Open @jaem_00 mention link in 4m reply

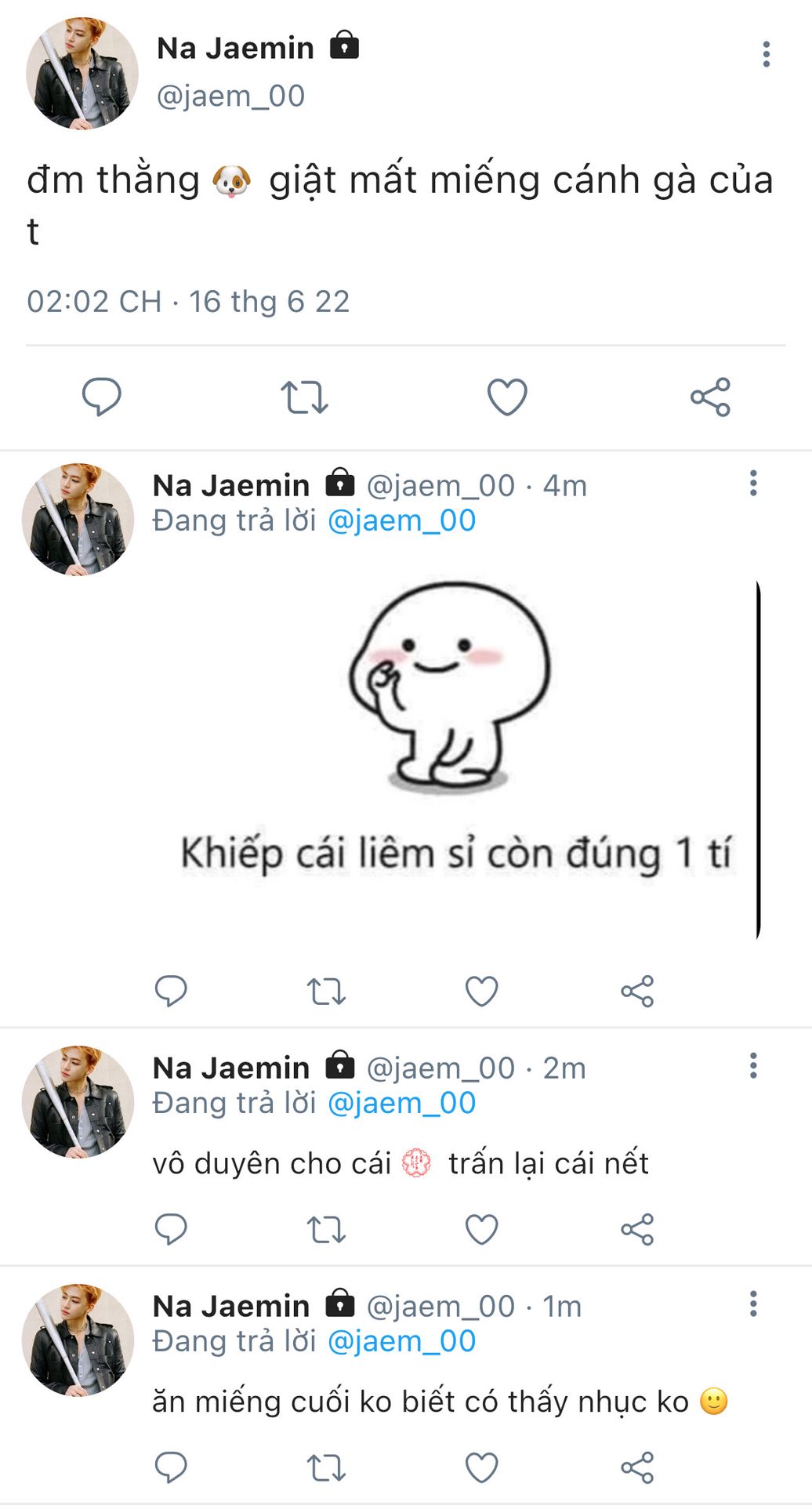[x=401, y=520]
